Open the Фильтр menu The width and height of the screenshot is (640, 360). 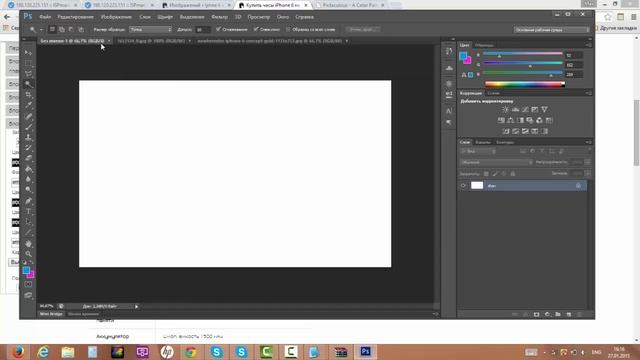click(x=220, y=17)
